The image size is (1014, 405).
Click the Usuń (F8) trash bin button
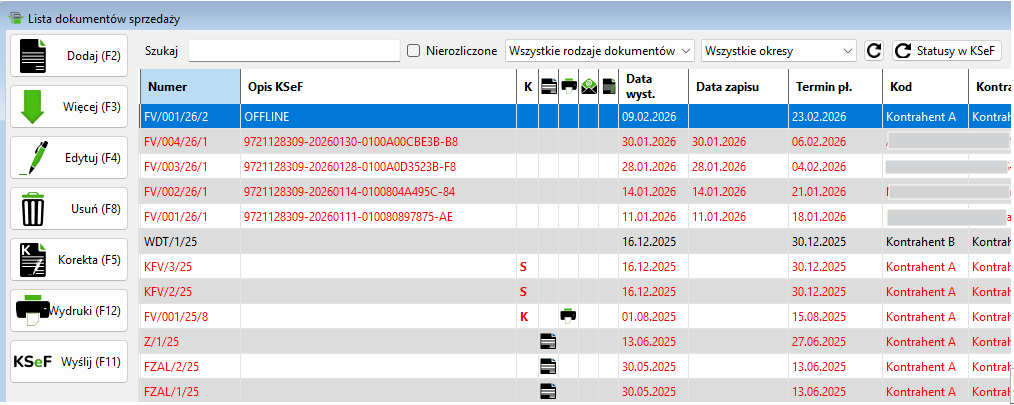69,209
